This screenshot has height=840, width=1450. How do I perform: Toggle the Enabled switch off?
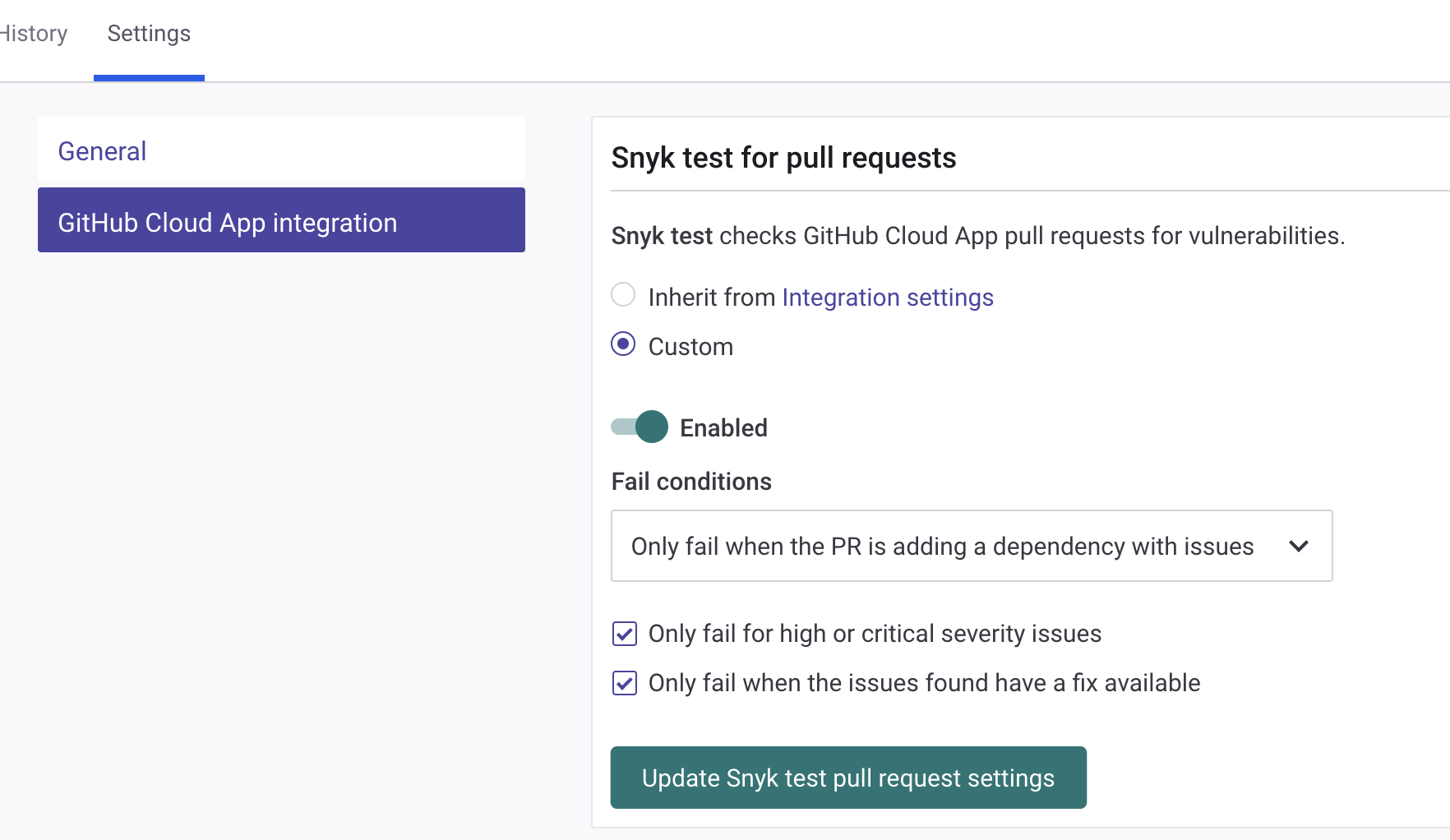(x=640, y=427)
